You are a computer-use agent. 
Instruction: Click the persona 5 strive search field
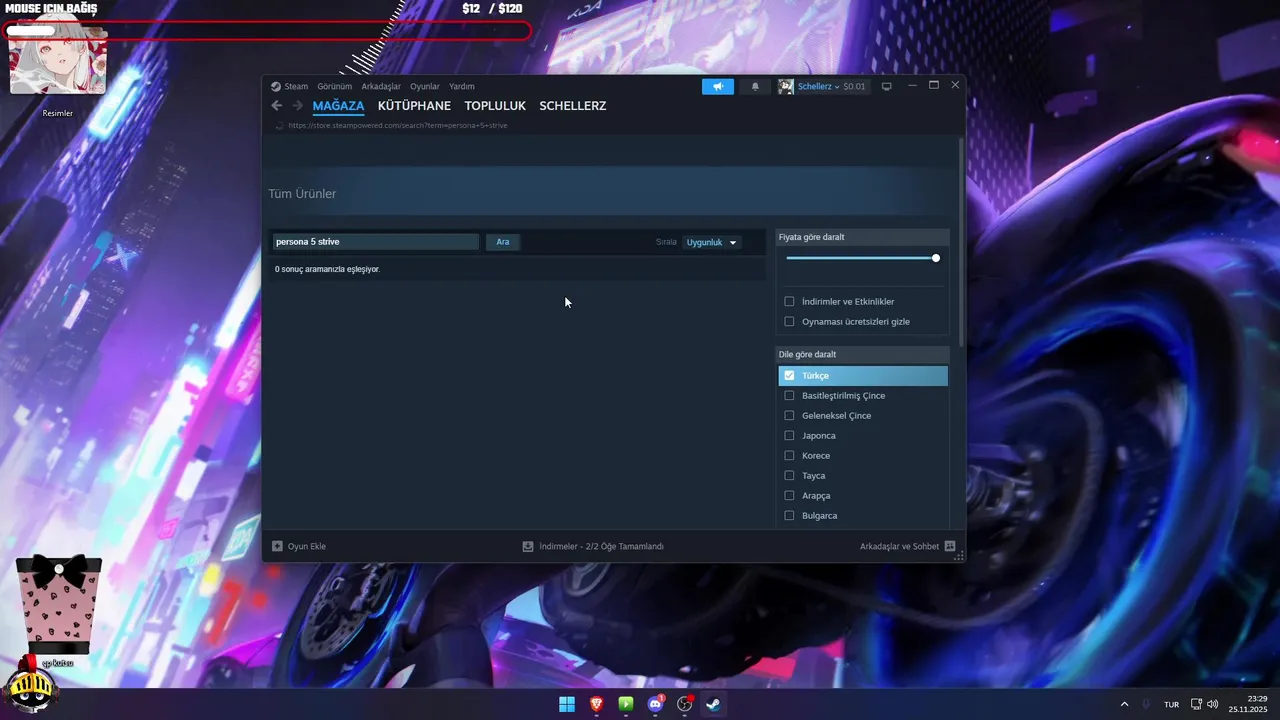pos(375,242)
